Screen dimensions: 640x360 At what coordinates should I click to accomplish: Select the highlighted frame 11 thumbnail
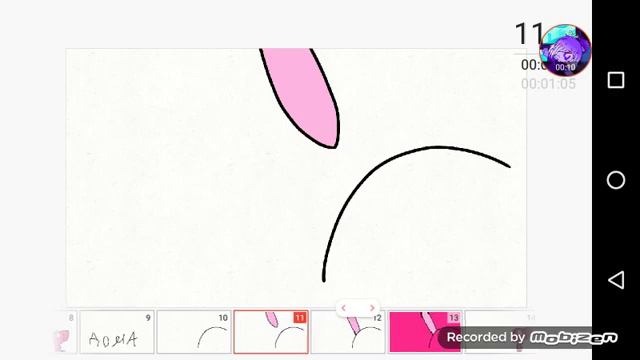click(271, 332)
